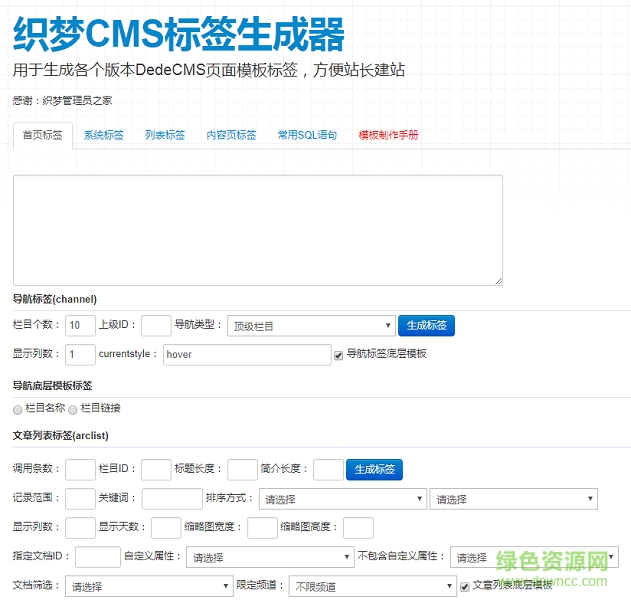Select the 首页标签 tab

pyautogui.click(x=42, y=135)
